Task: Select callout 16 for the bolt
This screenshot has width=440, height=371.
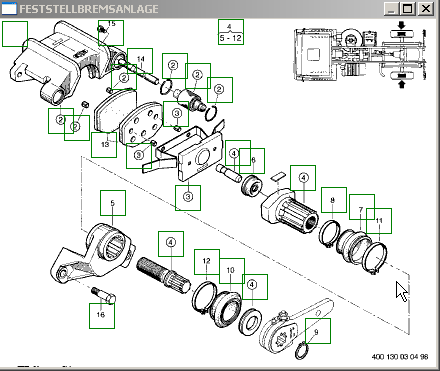Action: click(102, 316)
